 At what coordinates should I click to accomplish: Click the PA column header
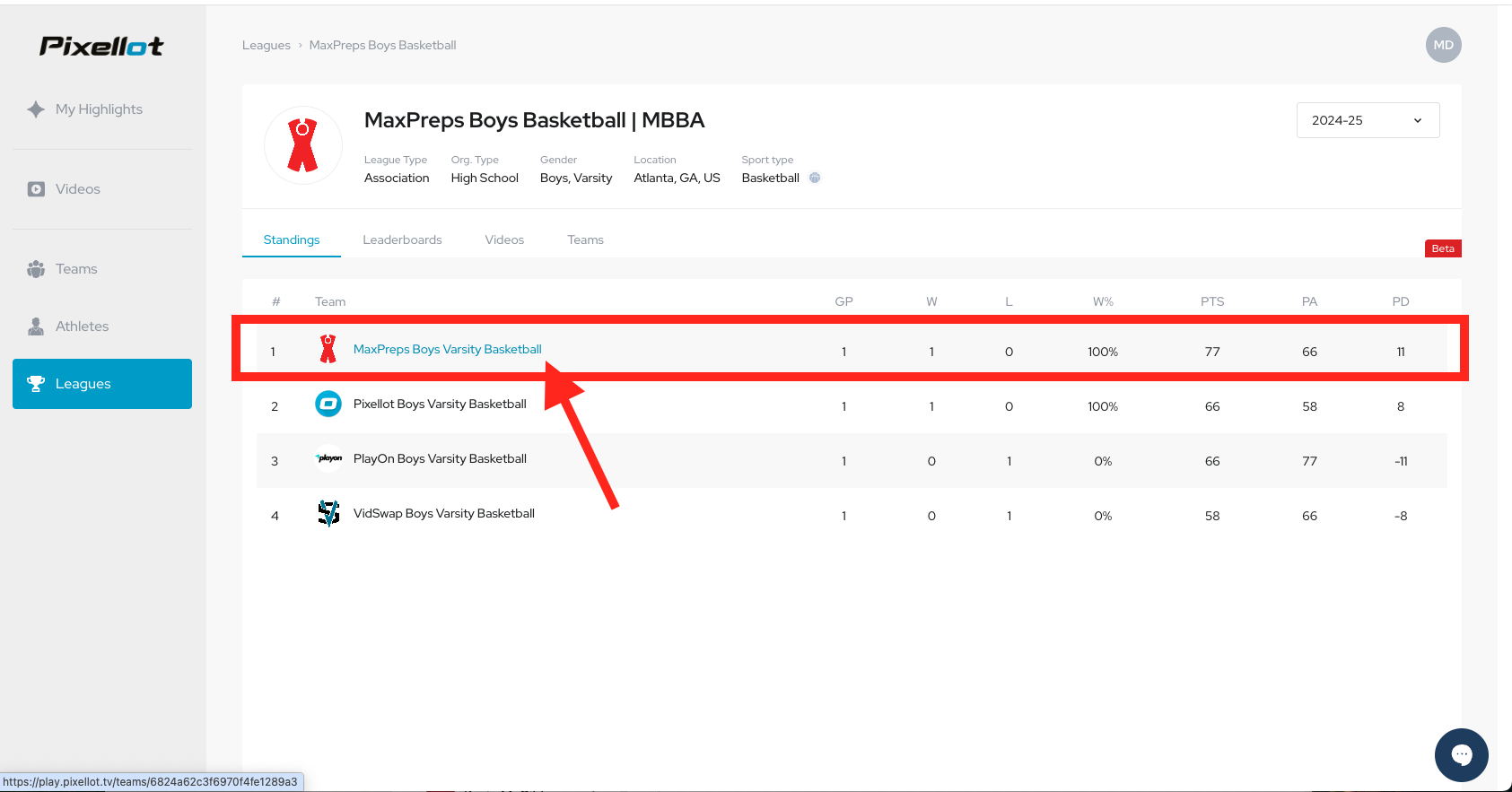click(1309, 301)
